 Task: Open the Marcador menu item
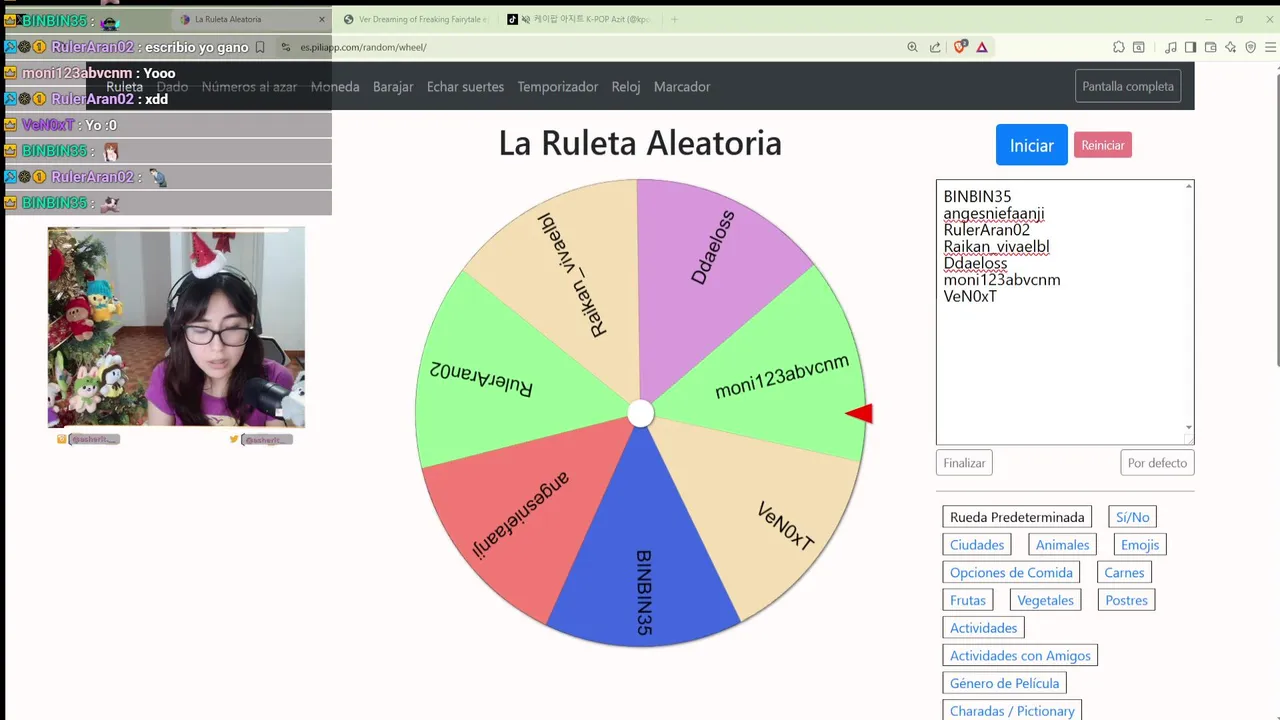[682, 87]
